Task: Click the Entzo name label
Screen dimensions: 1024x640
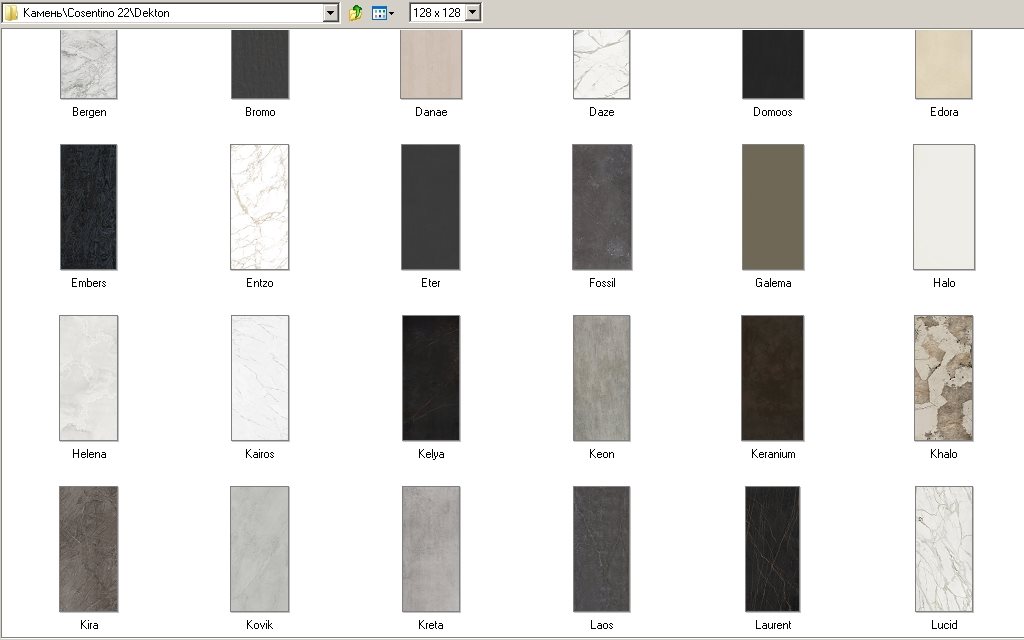Action: click(259, 283)
